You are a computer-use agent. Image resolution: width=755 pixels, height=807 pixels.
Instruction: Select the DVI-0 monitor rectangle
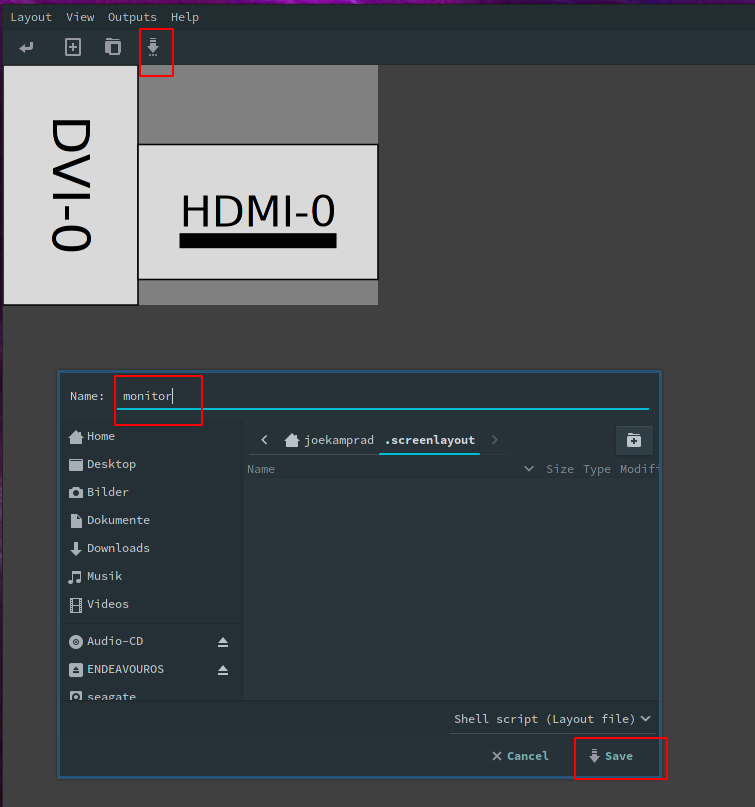pyautogui.click(x=70, y=185)
